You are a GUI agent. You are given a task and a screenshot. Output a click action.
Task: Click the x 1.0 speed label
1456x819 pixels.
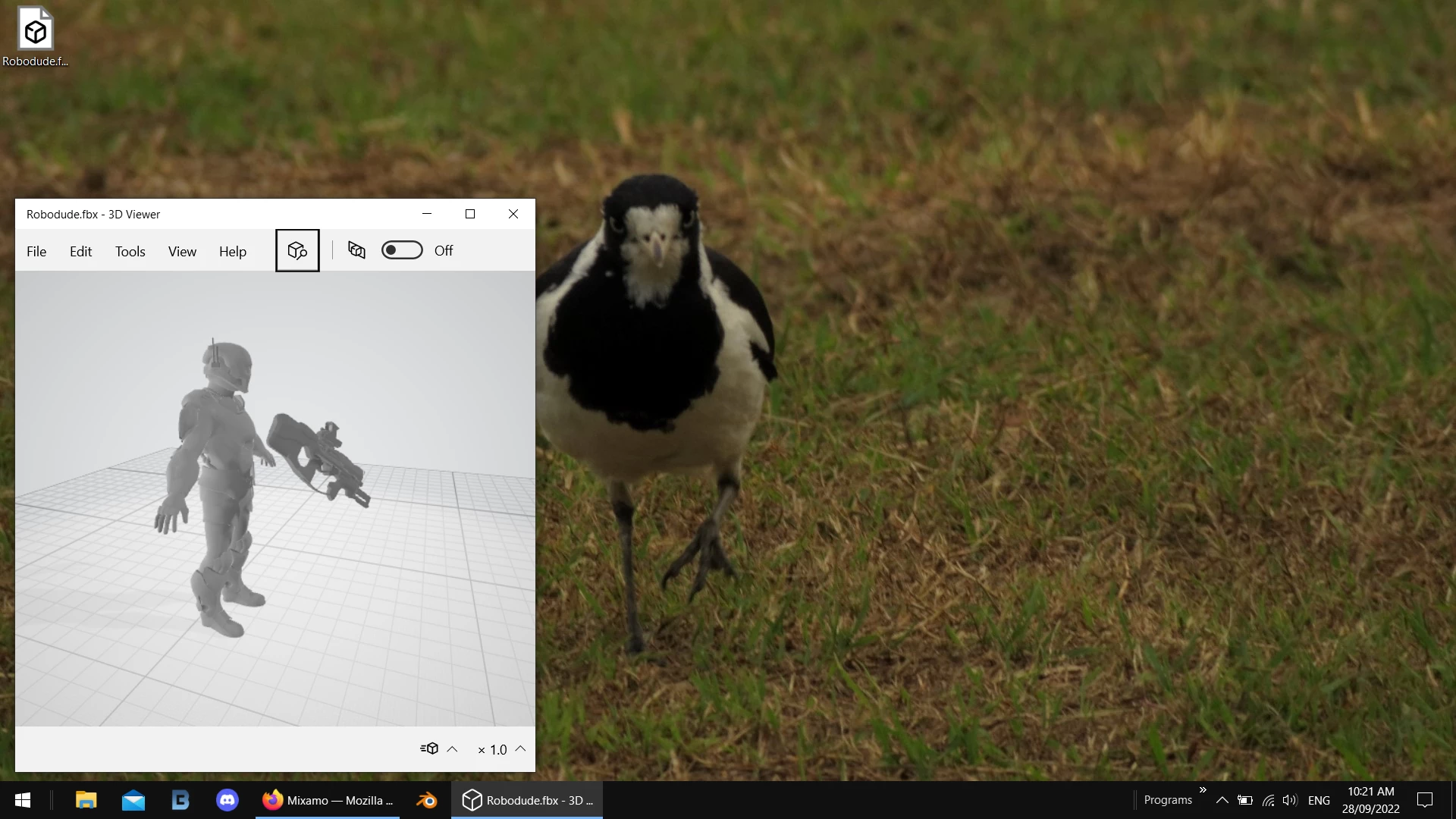click(x=493, y=750)
